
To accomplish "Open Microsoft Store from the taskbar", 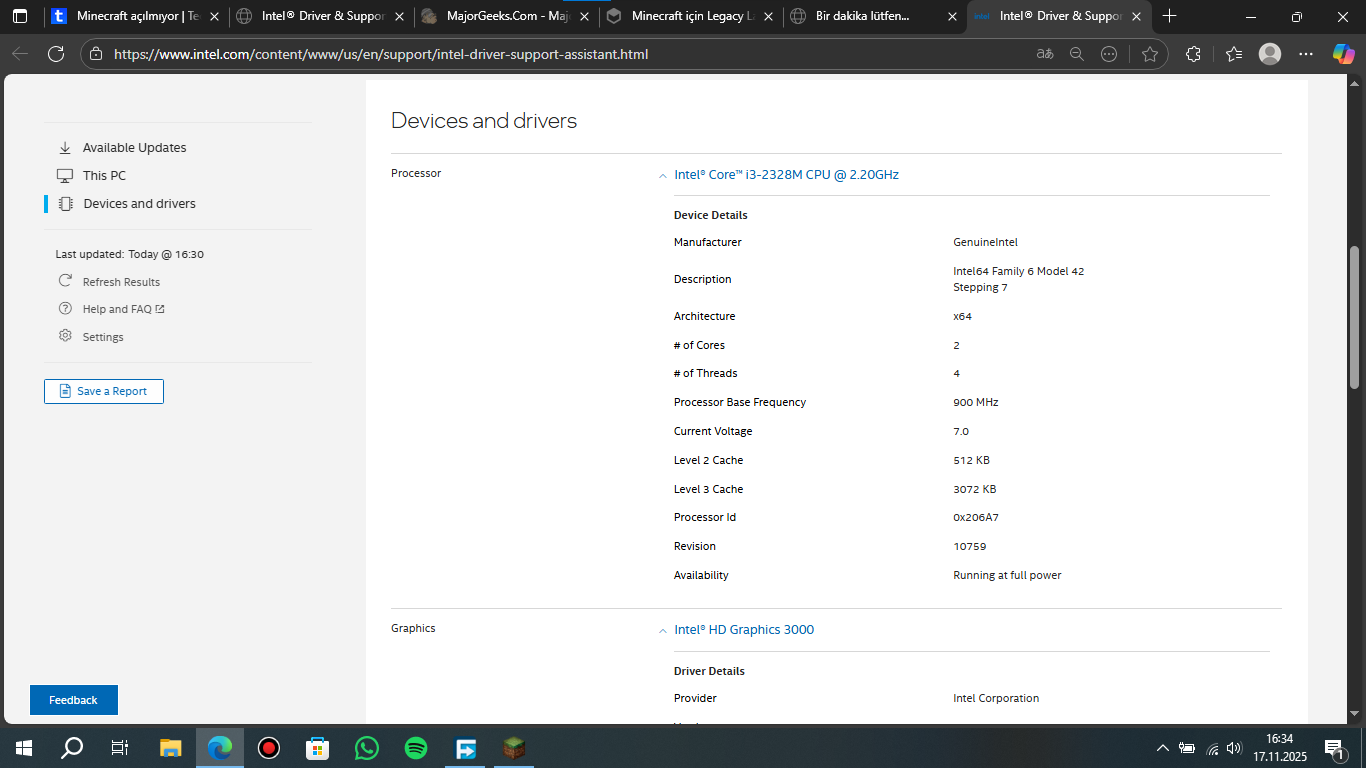I will [317, 748].
